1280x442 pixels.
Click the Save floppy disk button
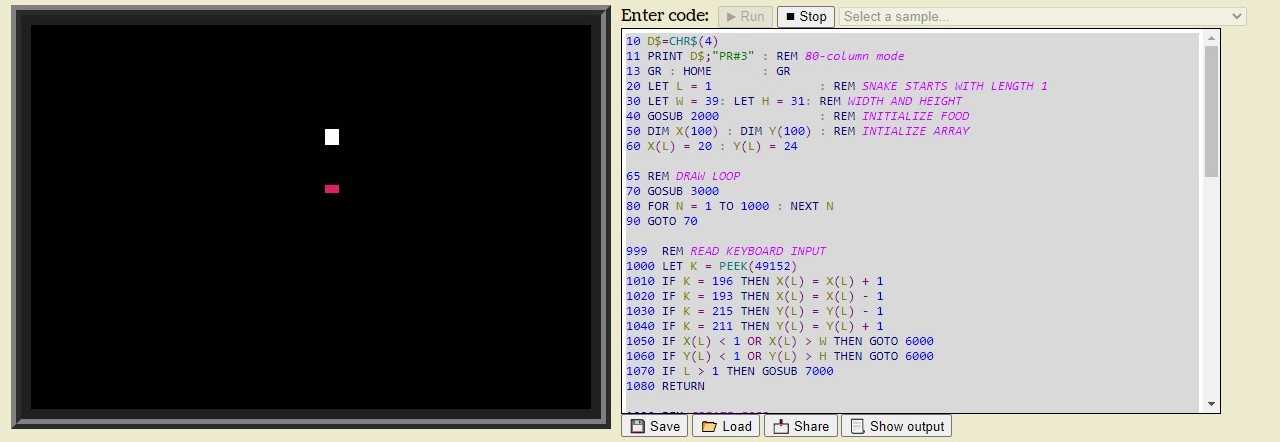(x=655, y=426)
